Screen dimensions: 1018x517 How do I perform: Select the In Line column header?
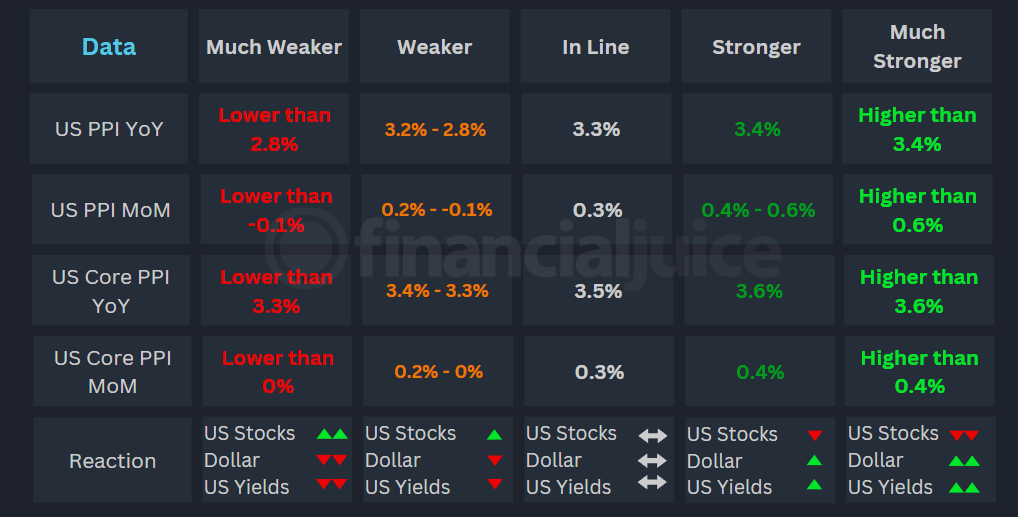click(596, 47)
